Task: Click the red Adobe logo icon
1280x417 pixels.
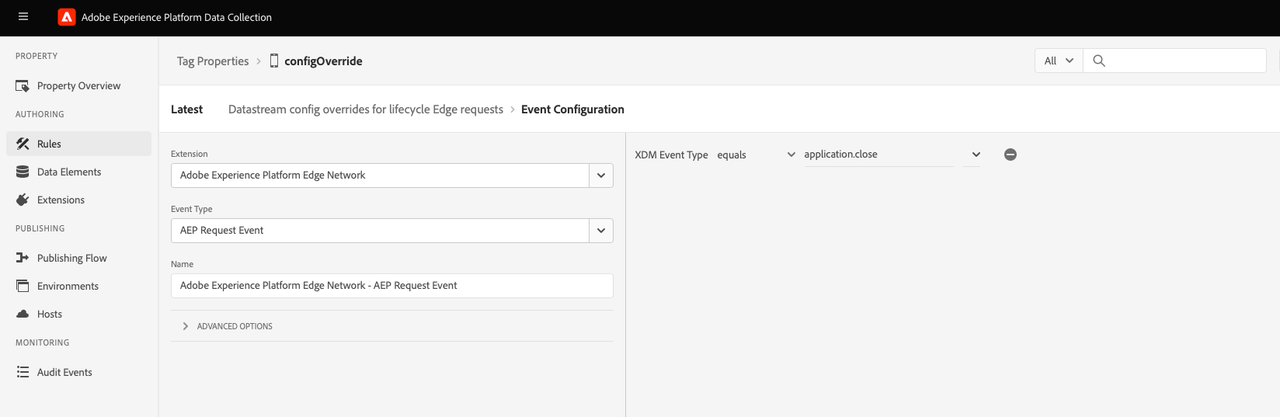Action: pyautogui.click(x=67, y=17)
